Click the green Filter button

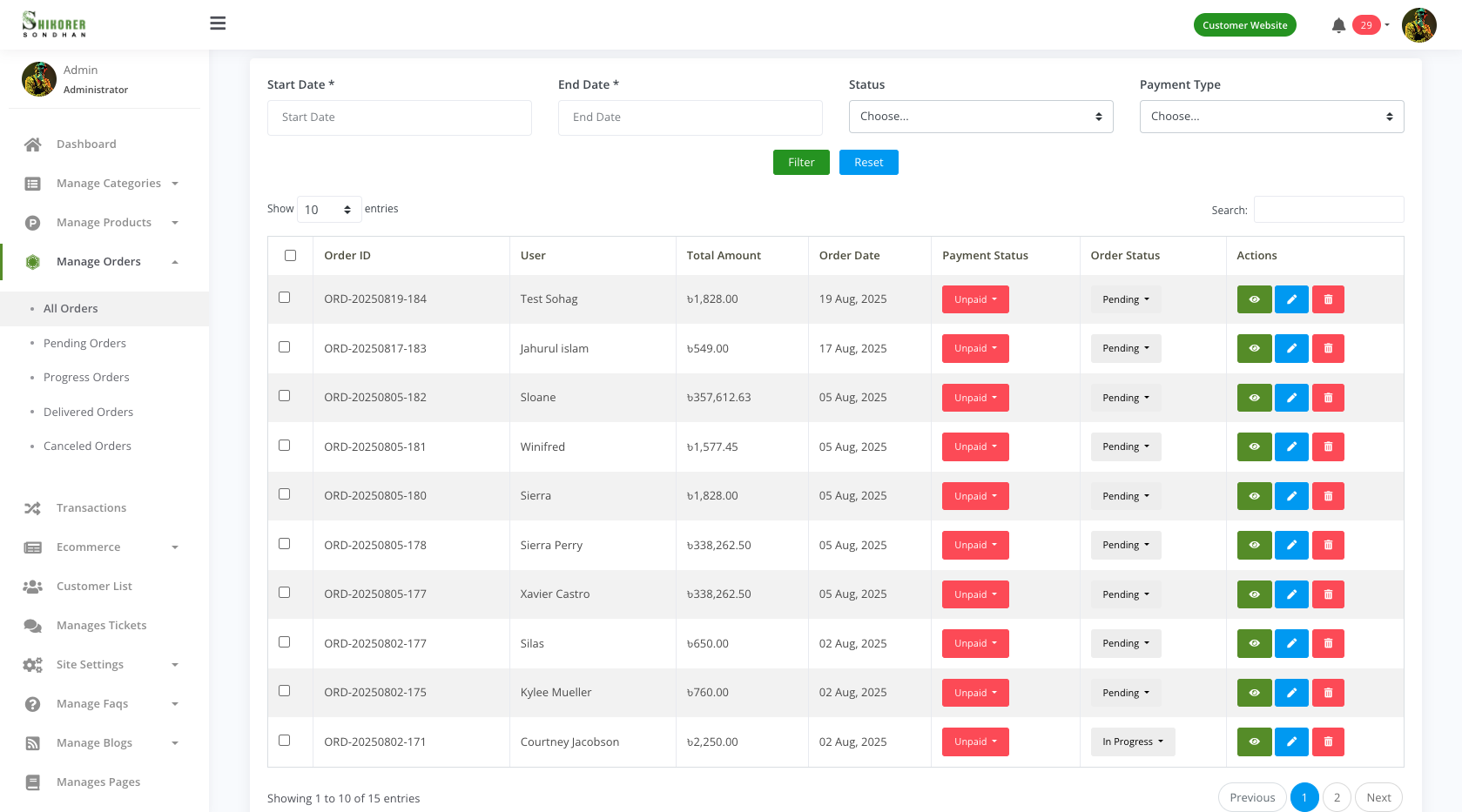800,163
